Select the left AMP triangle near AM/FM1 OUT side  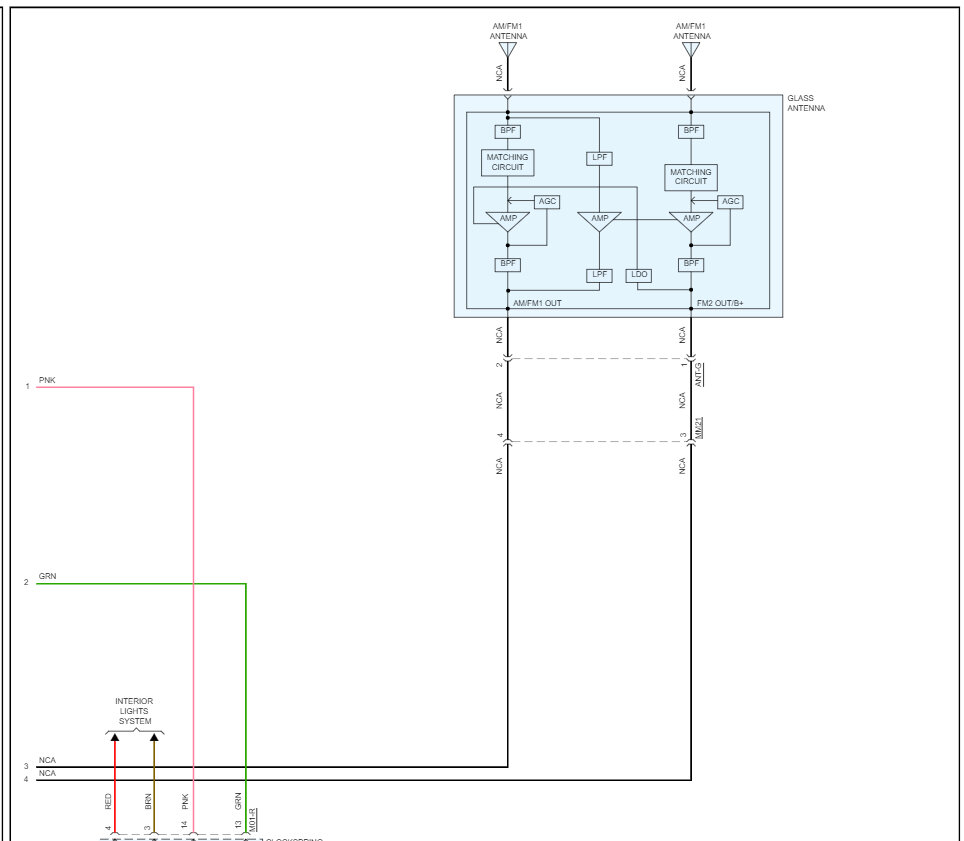[x=508, y=220]
